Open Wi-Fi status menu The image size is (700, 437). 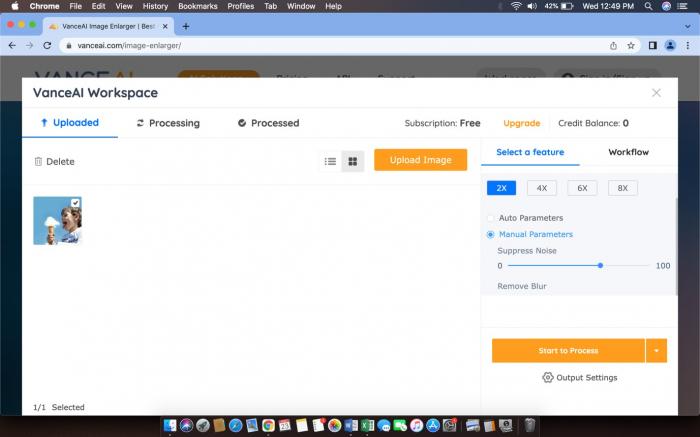[516, 6]
